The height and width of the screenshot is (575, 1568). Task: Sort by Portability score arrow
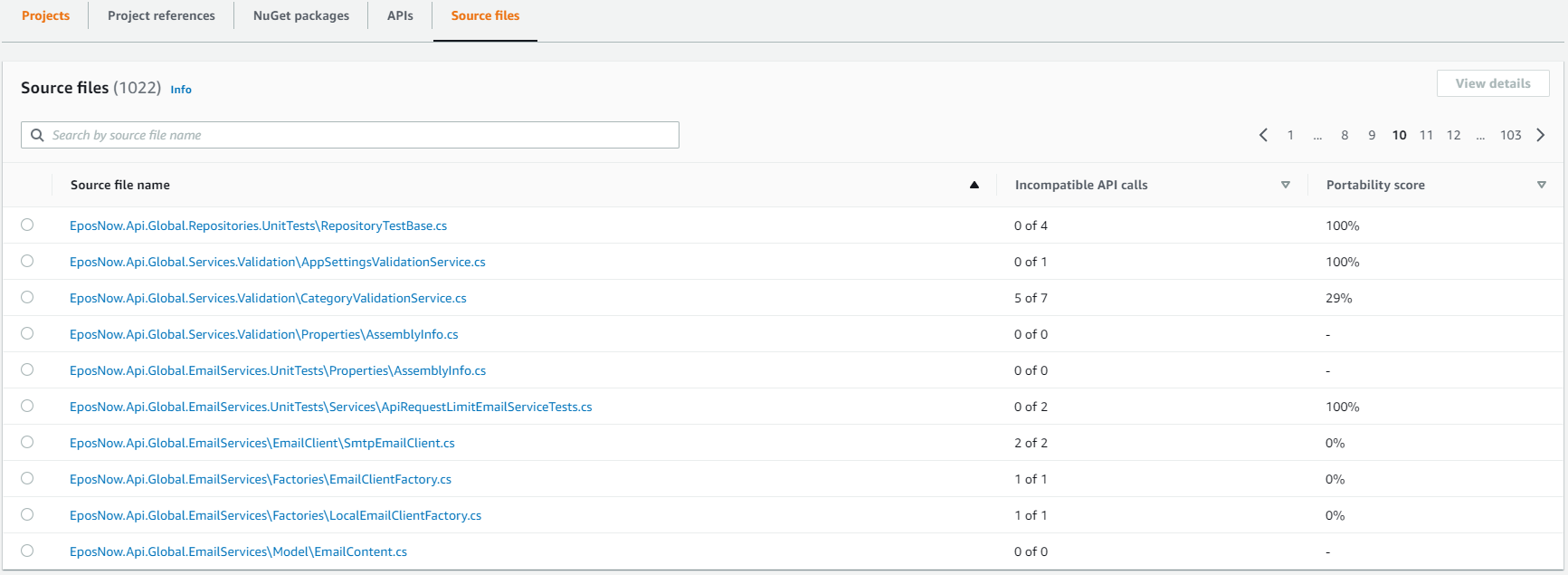pyautogui.click(x=1541, y=185)
